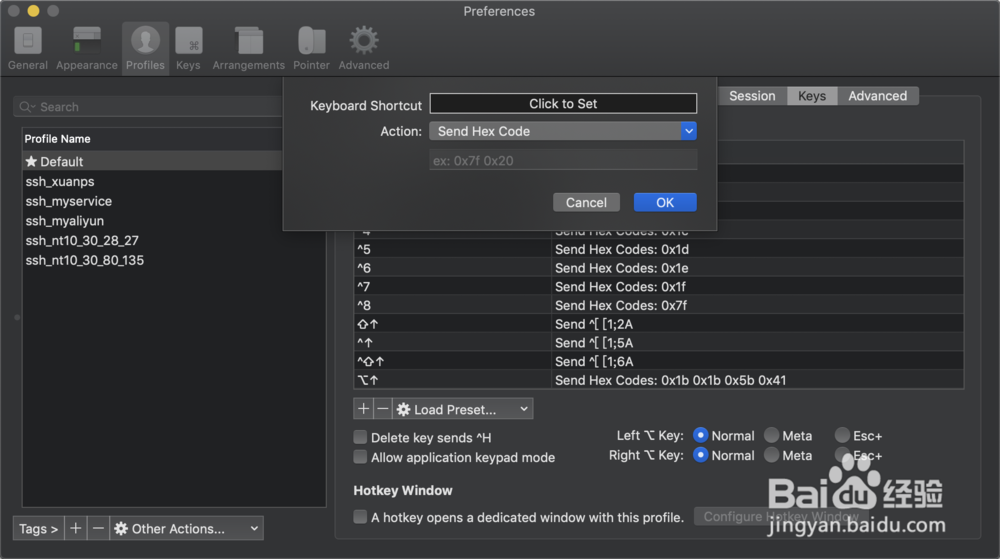Viewport: 1000px width, 559px height.
Task: Open the Advanced gear preferences pane
Action: click(363, 47)
